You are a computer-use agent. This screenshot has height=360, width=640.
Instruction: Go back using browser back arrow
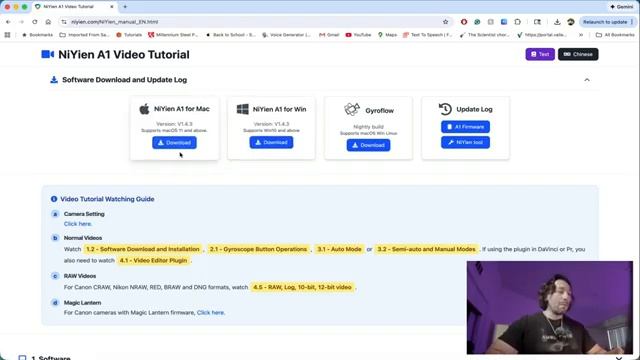pos(8,22)
